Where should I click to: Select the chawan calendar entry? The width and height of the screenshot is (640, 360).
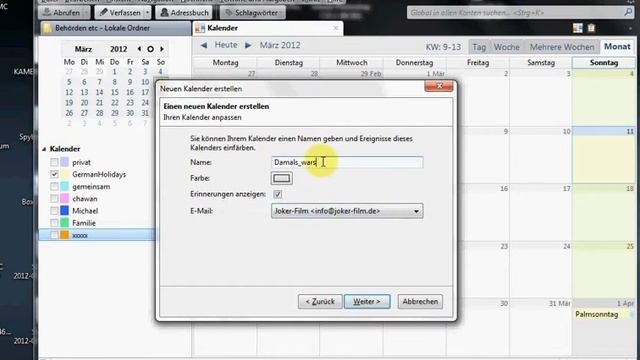[84, 199]
